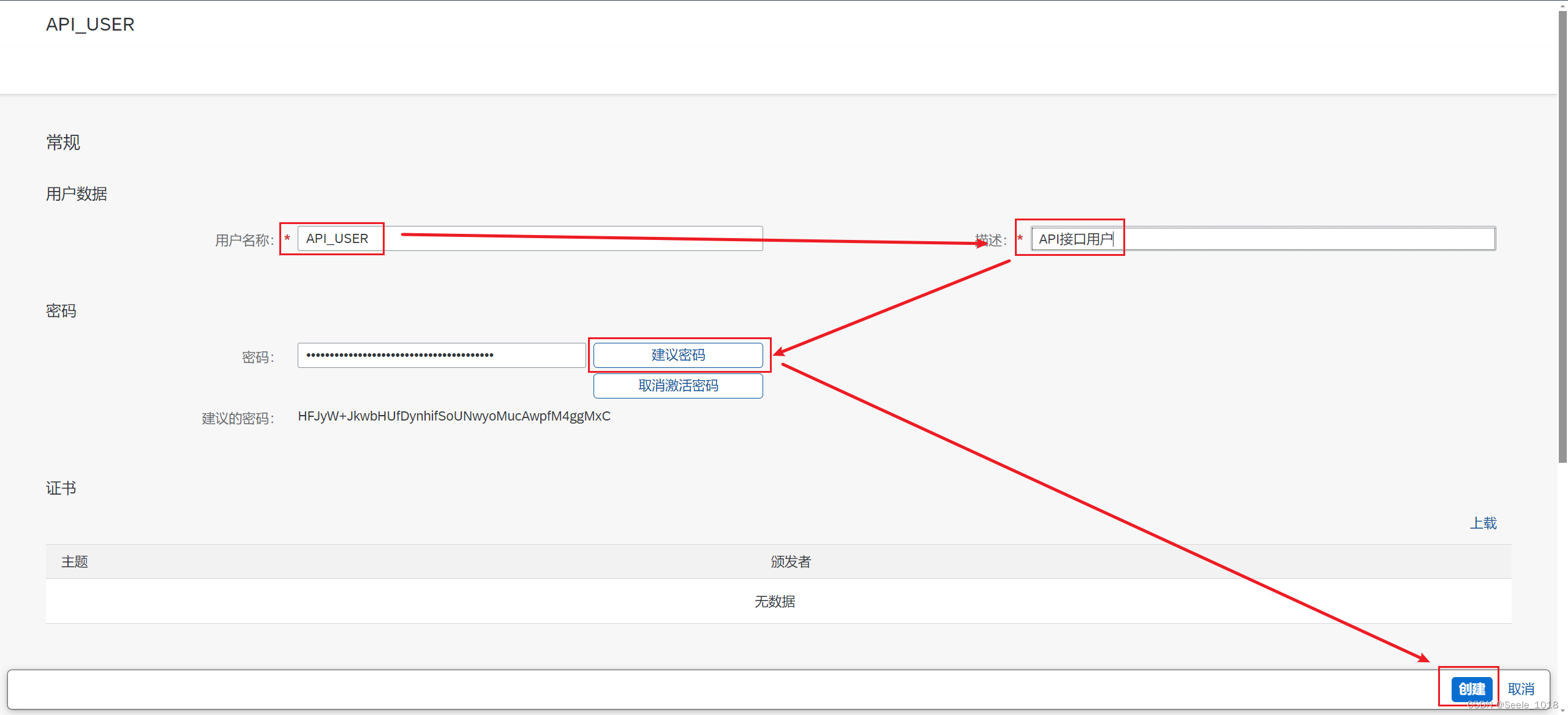
Task: Click the API_USER page title
Action: pos(90,24)
